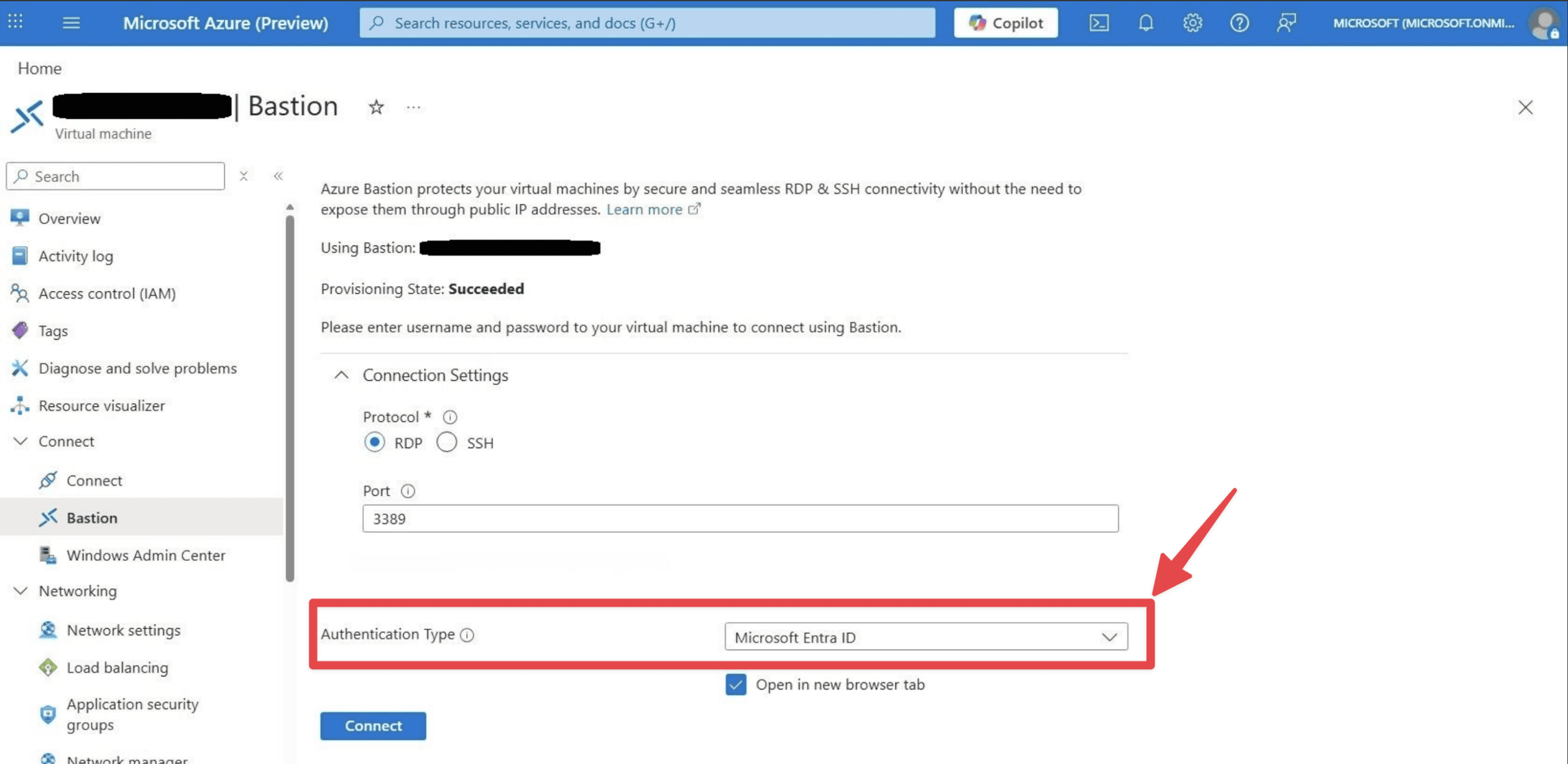1568x764 pixels.
Task: Select the SSH protocol radio button
Action: pos(447,443)
